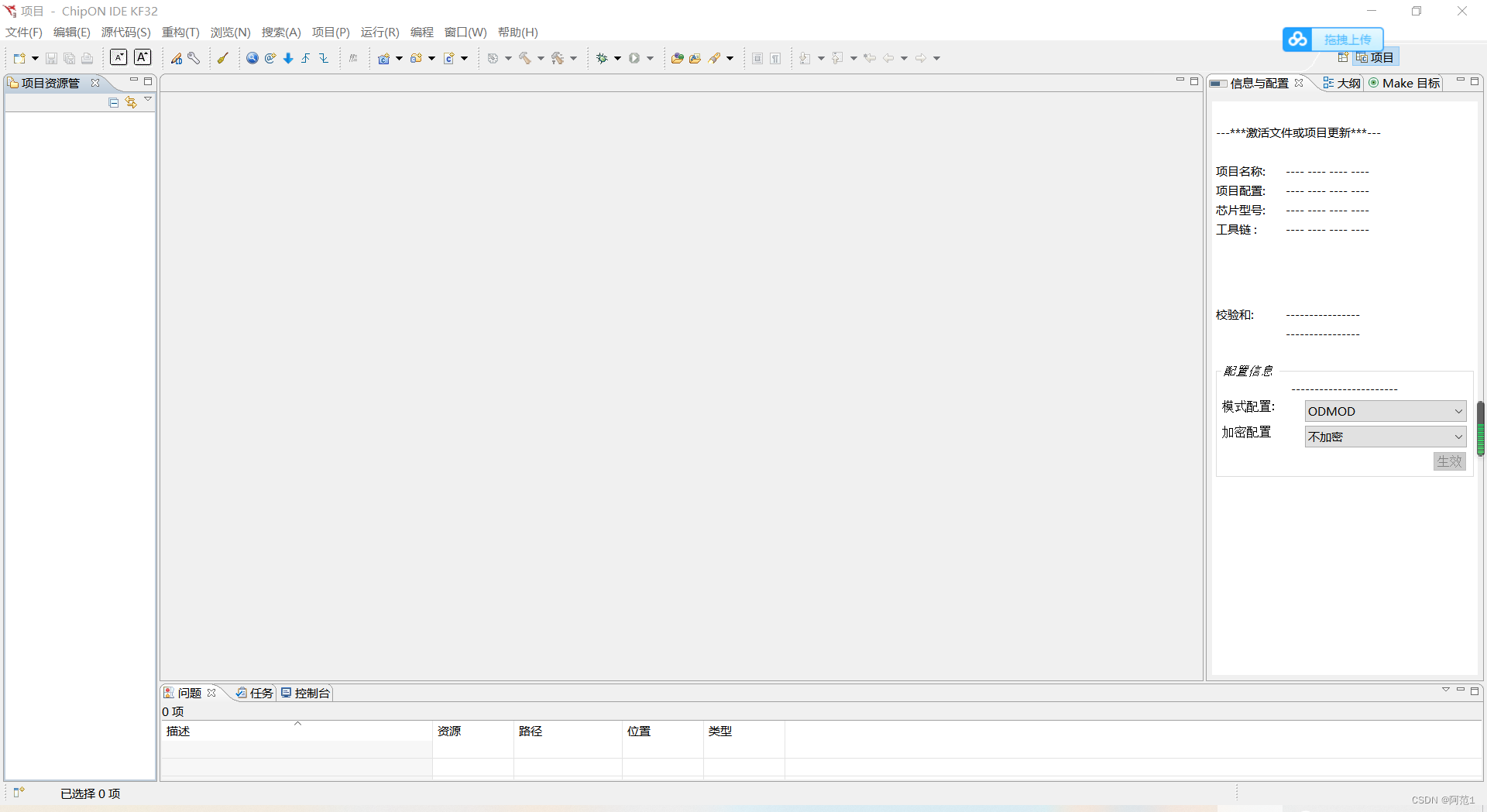
Task: Open the Run dropdown arrow
Action: point(650,59)
